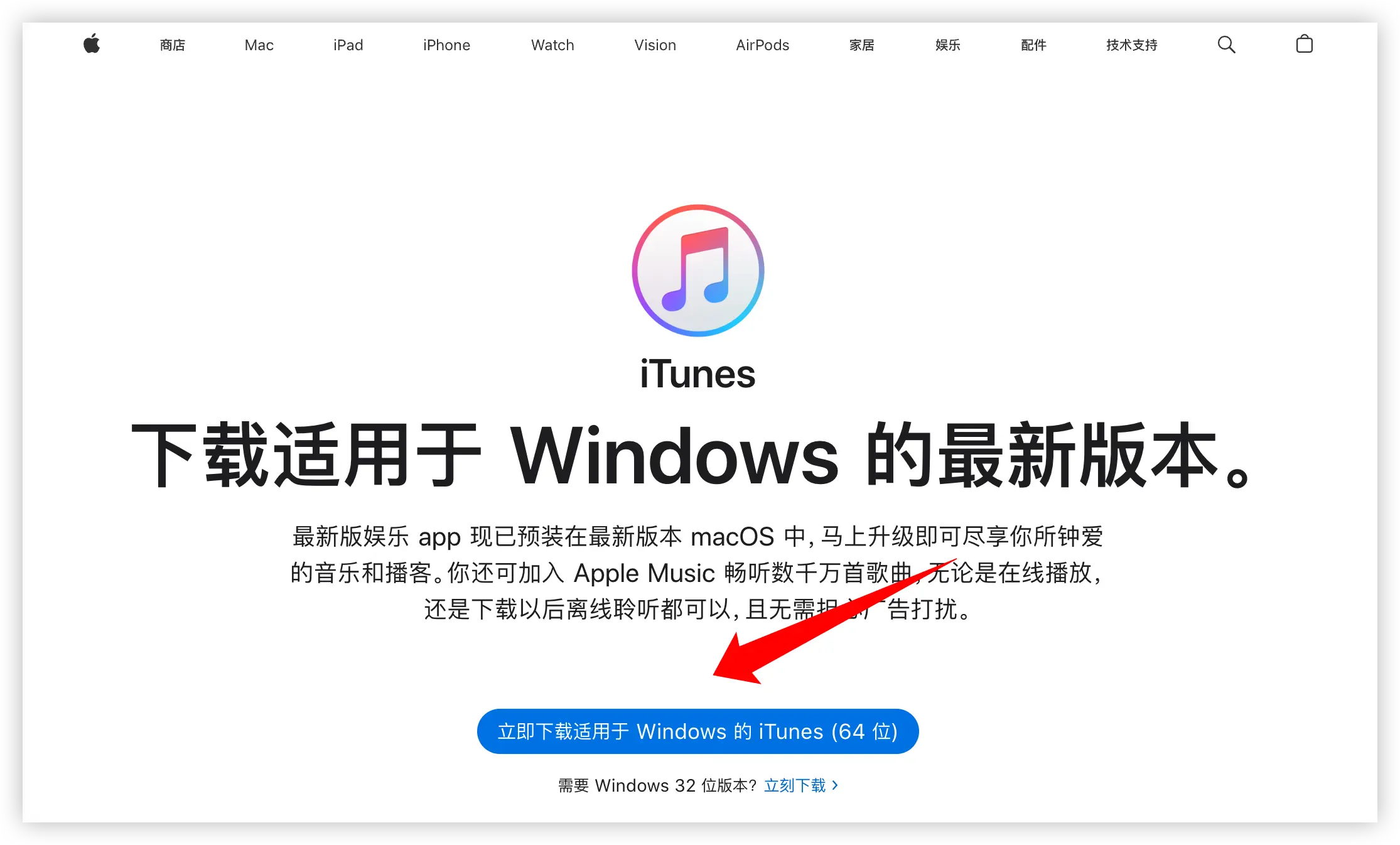Viewport: 1400px width, 845px height.
Task: Expand the Vision navigation item
Action: (654, 44)
